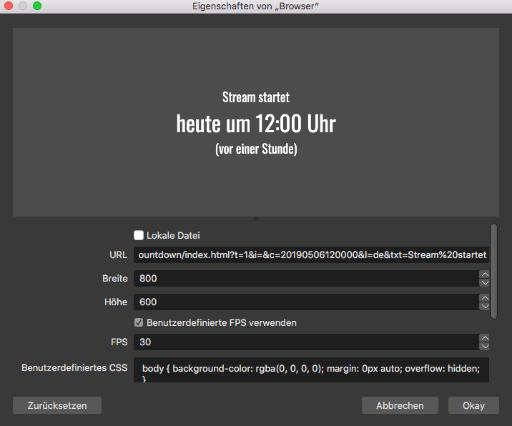Image resolution: width=512 pixels, height=426 pixels.
Task: Toggle Benutzerdefinierte FPS verwenden checkbox
Action: 139,322
